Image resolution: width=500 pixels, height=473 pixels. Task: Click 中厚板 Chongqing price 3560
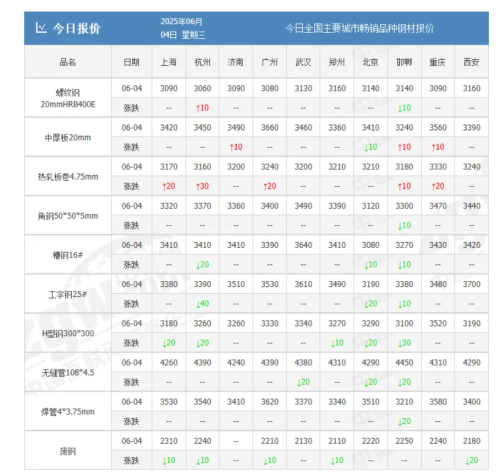(x=438, y=127)
